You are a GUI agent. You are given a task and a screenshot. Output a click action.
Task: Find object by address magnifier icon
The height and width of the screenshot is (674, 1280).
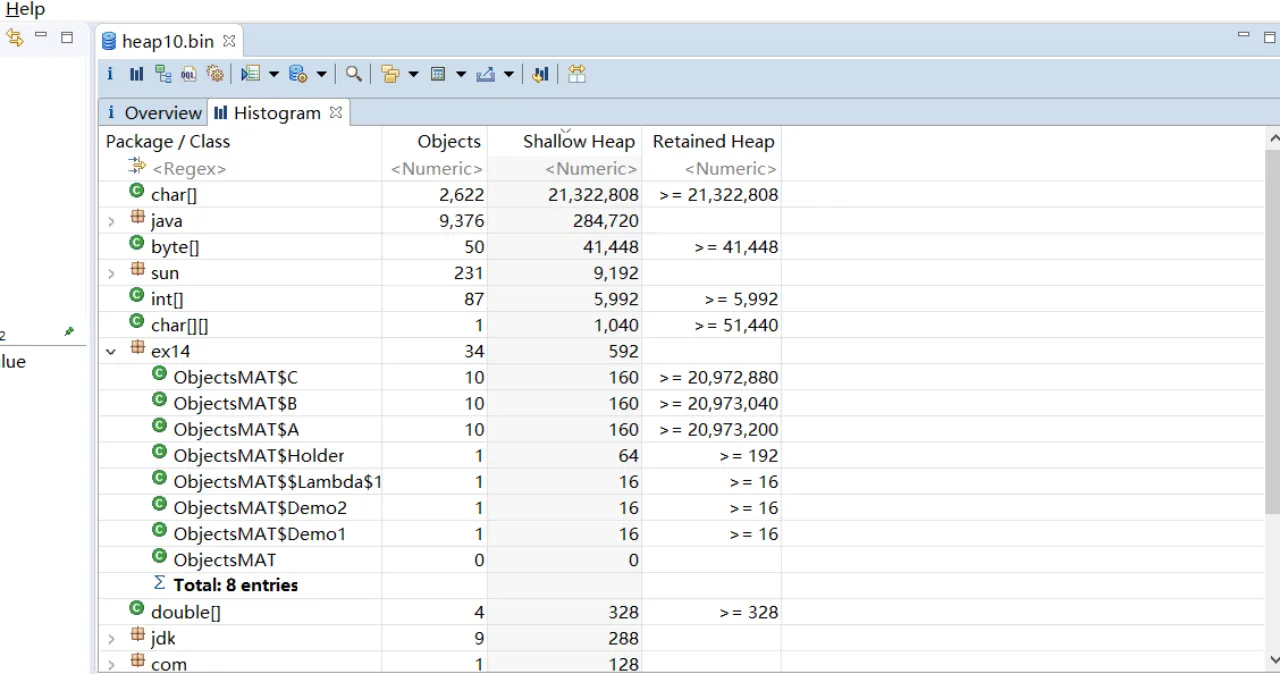[354, 74]
